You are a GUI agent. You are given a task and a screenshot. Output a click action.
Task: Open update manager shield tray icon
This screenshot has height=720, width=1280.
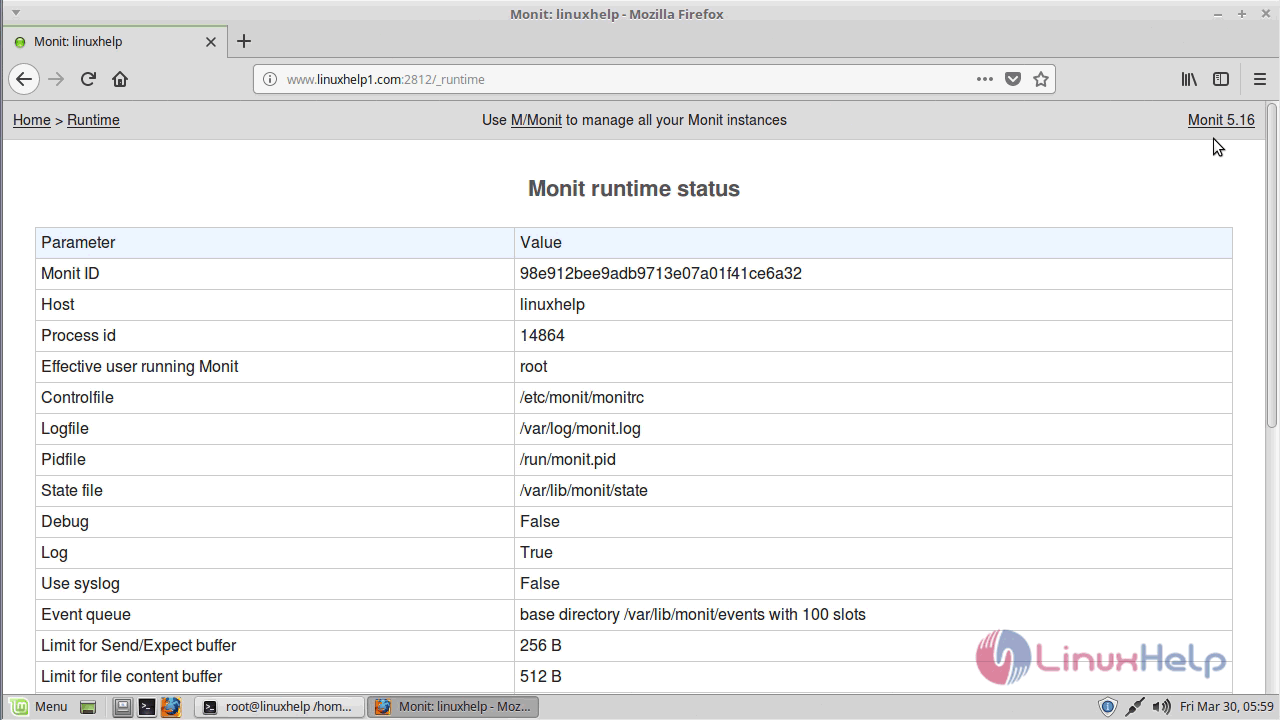coord(1108,707)
